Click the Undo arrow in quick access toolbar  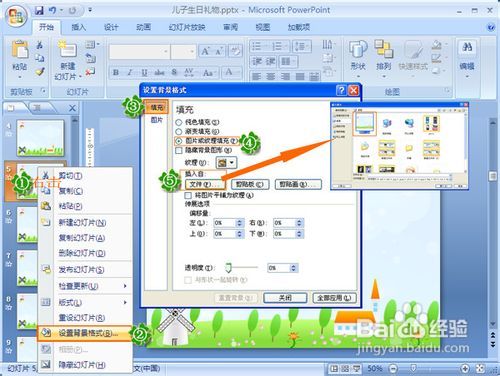52,10
